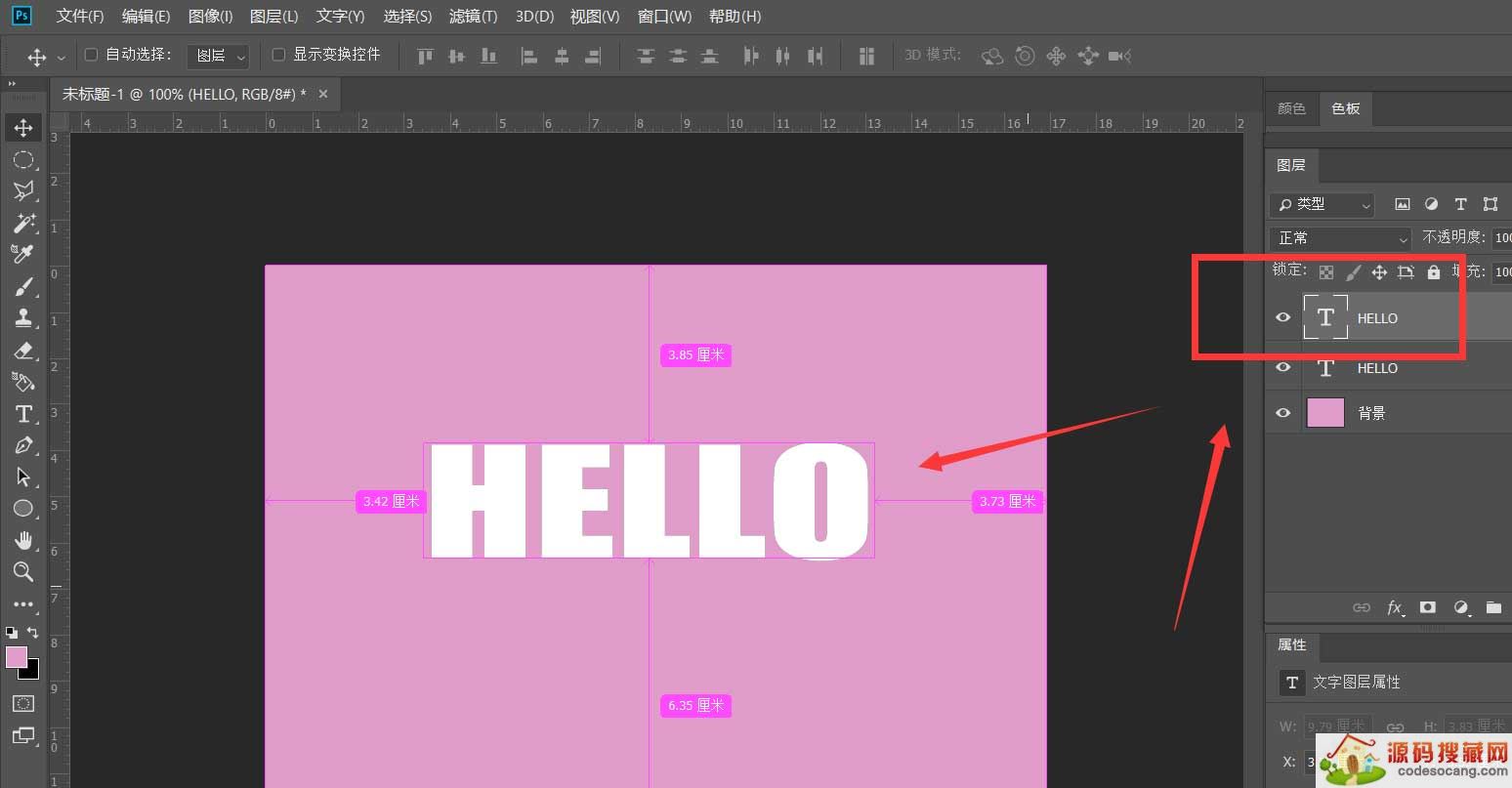This screenshot has width=1512, height=788.
Task: Swap foreground and background colors
Action: (x=32, y=633)
